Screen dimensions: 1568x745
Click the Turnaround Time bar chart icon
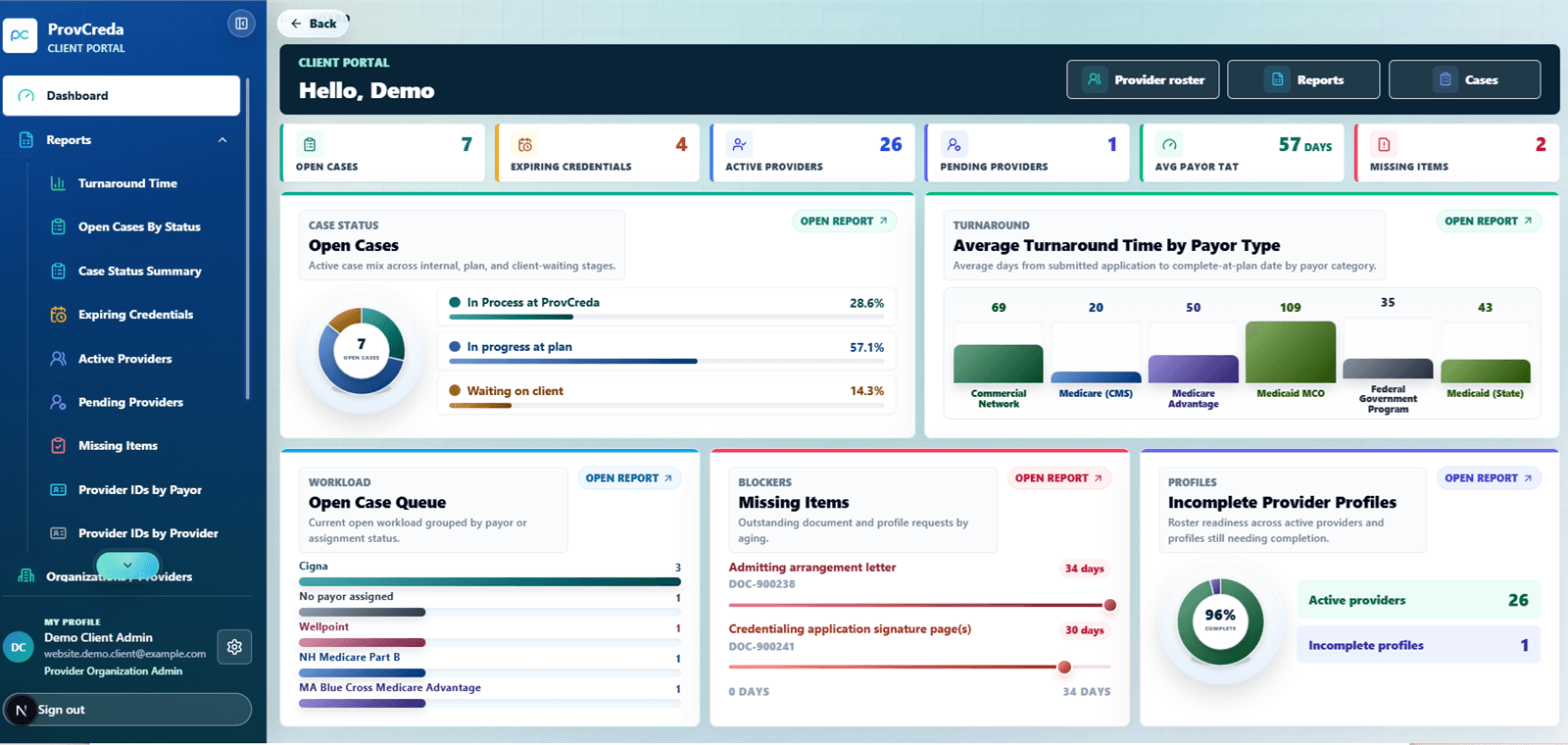click(x=58, y=183)
